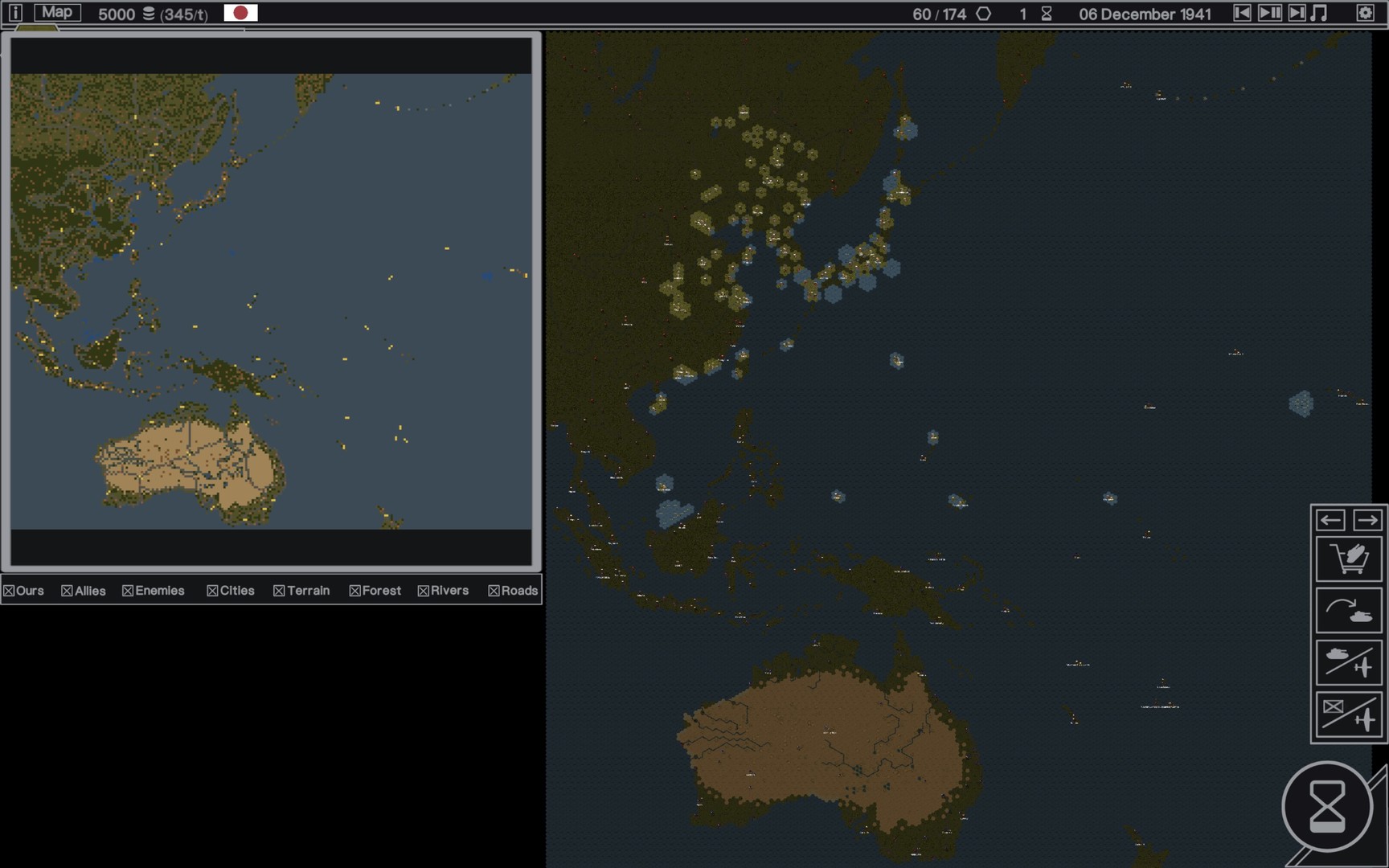Image resolution: width=1389 pixels, height=868 pixels.
Task: Click the Map tab button
Action: (57, 12)
